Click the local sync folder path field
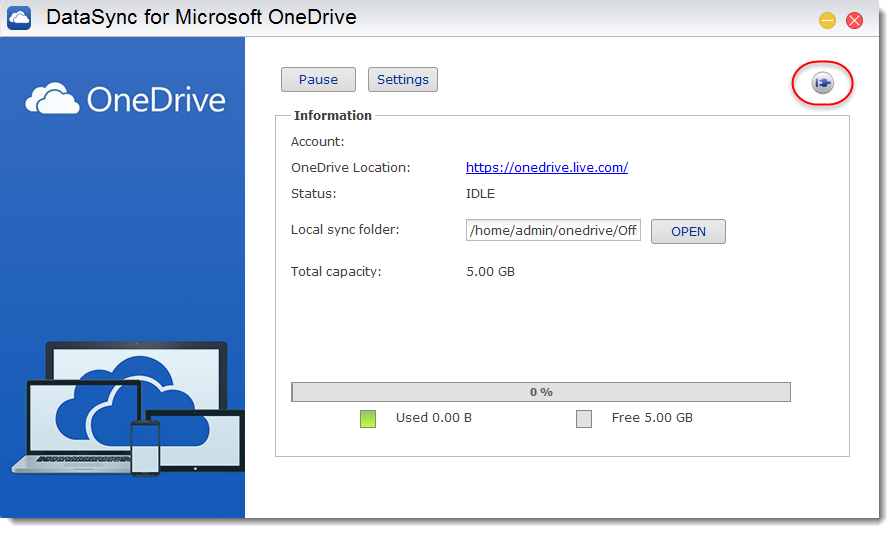Screen dimensions: 894x533 pyautogui.click(x=553, y=230)
